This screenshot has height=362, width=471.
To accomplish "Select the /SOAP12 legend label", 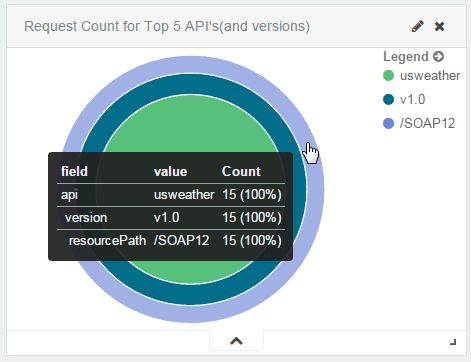I will [427, 123].
